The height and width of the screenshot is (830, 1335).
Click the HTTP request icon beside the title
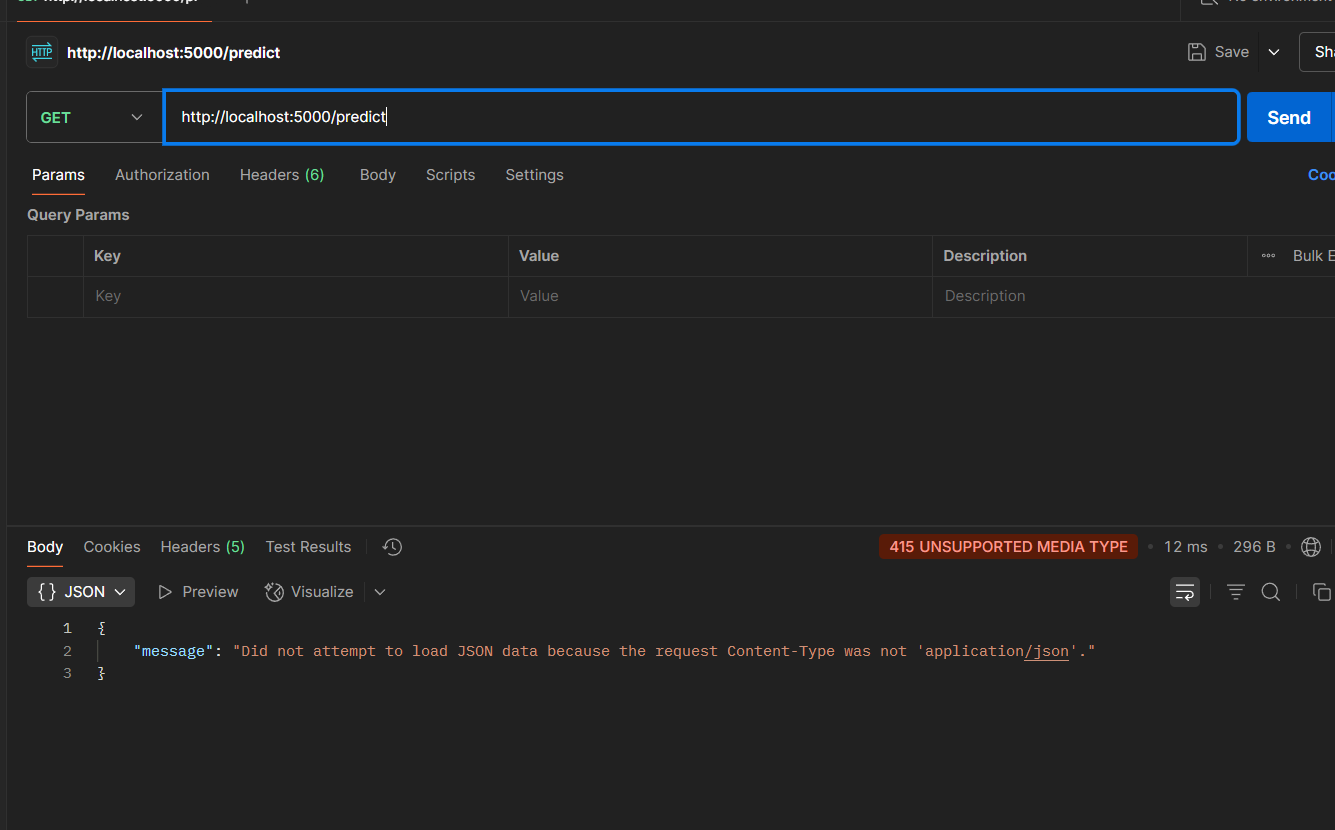tap(42, 52)
